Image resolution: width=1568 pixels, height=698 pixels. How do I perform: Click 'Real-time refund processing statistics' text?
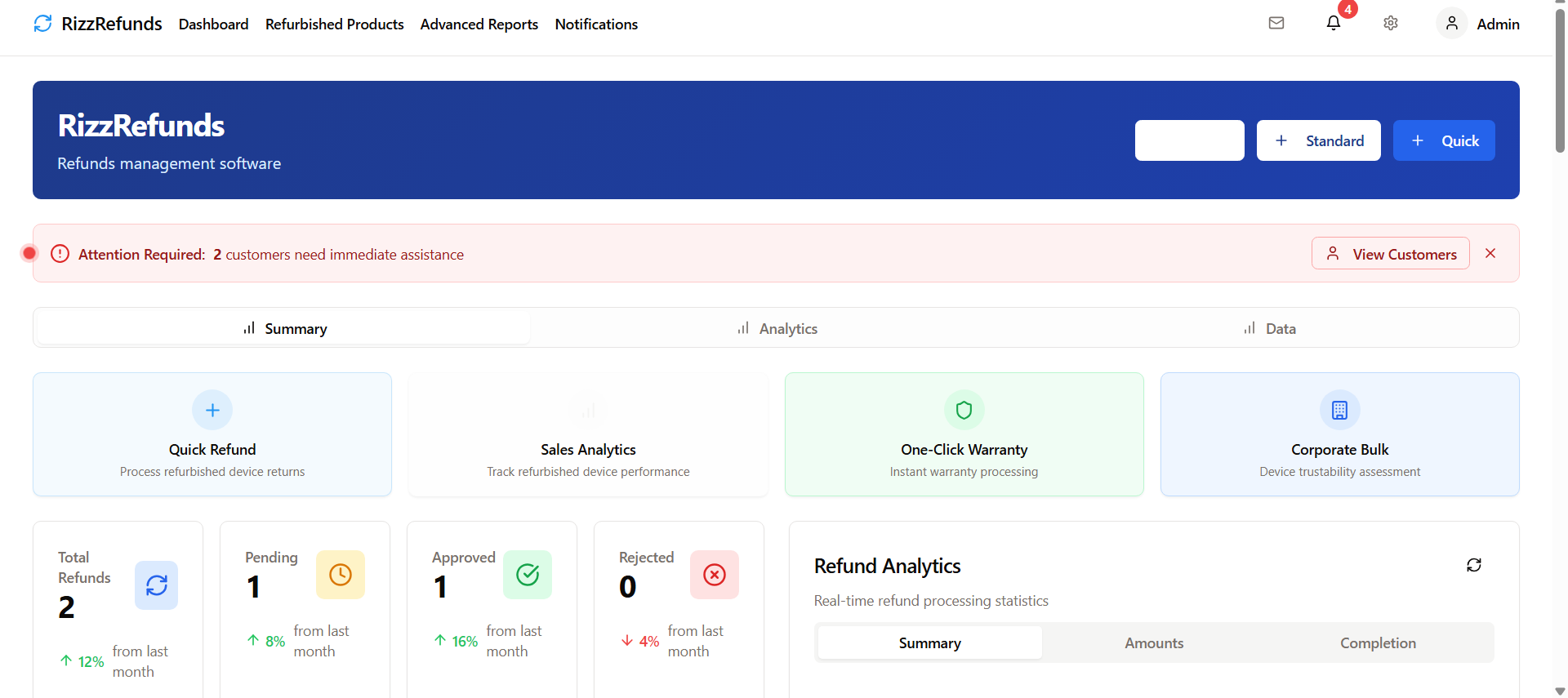(x=931, y=601)
